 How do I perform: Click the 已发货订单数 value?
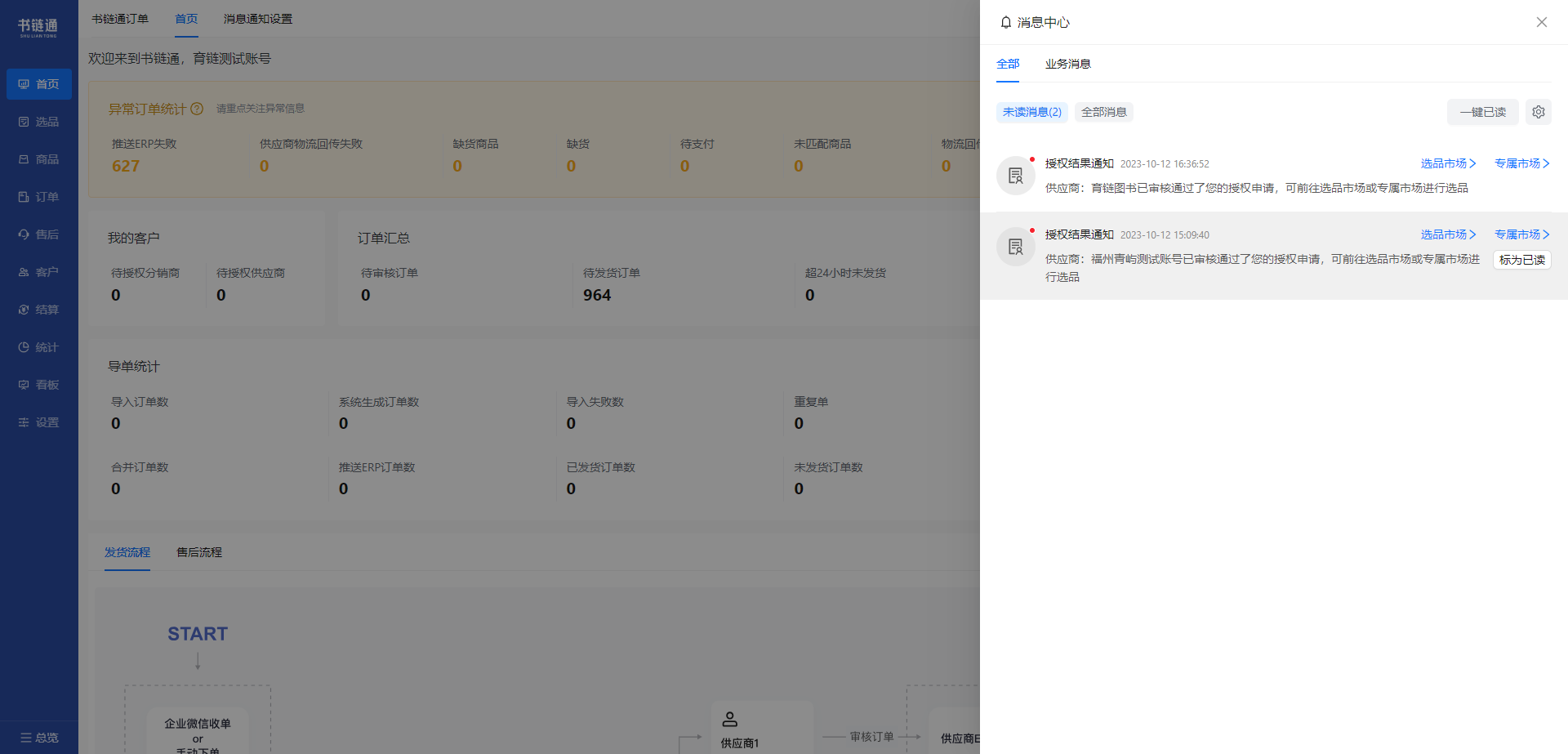click(x=572, y=489)
